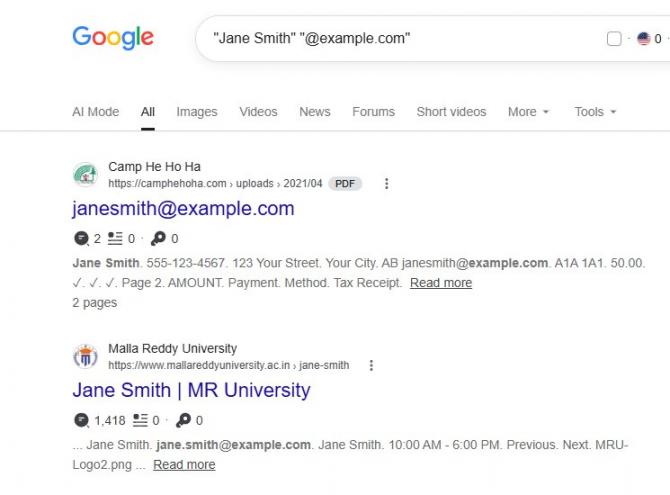Viewport: 670px width, 495px height.
Task: Click the Camp He Ho Ha site name
Action: click(x=154, y=166)
